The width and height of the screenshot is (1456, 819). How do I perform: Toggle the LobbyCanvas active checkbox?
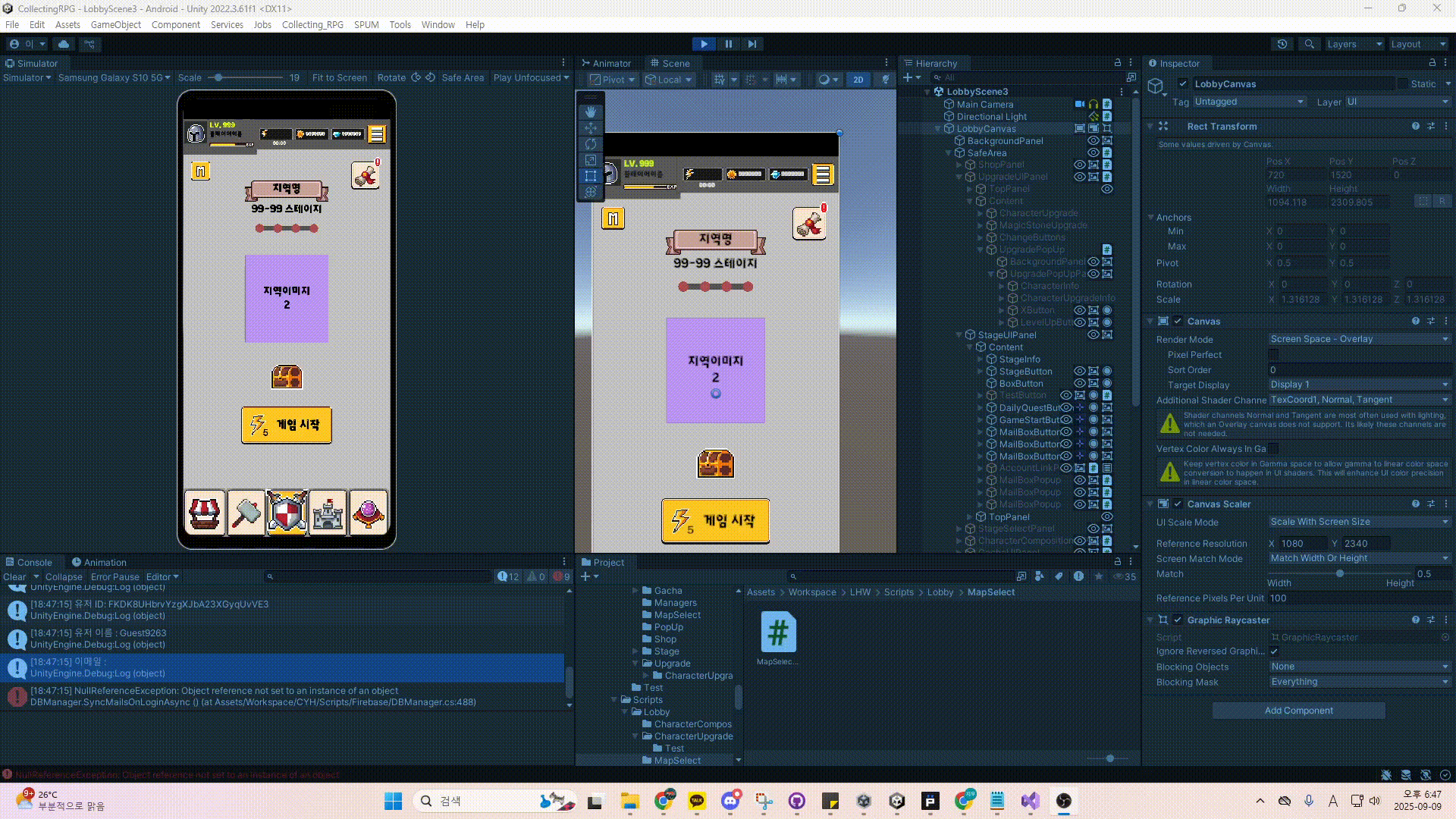click(1182, 84)
